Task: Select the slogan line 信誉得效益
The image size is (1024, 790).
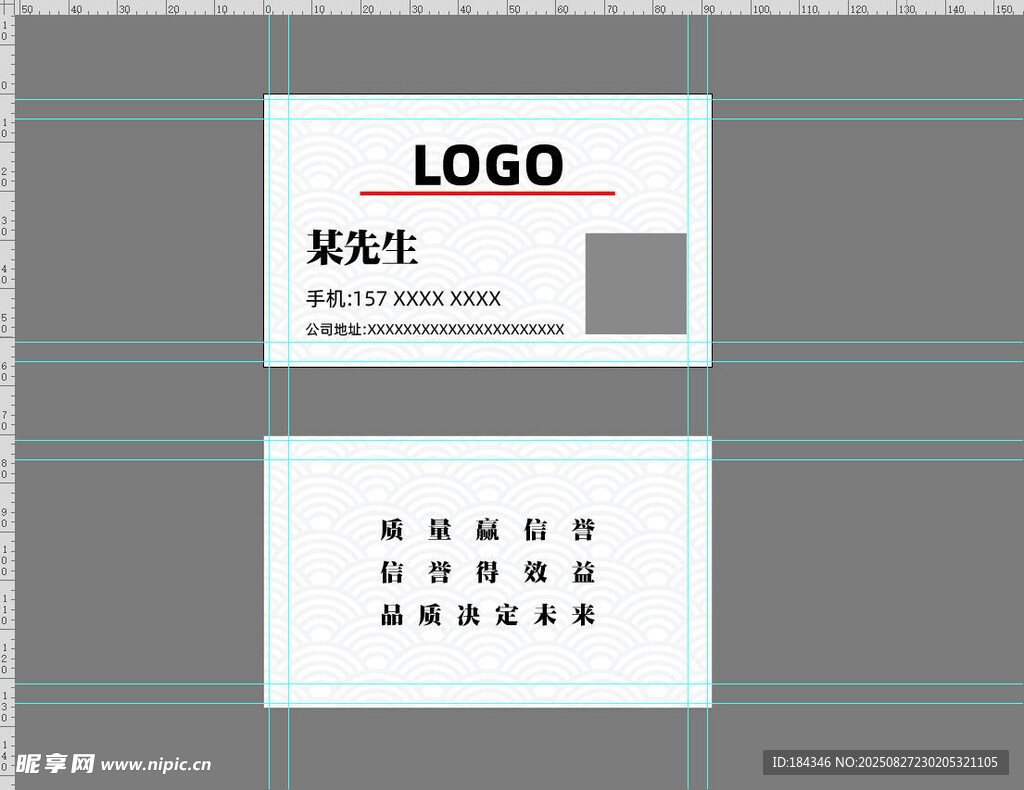Action: click(x=487, y=572)
